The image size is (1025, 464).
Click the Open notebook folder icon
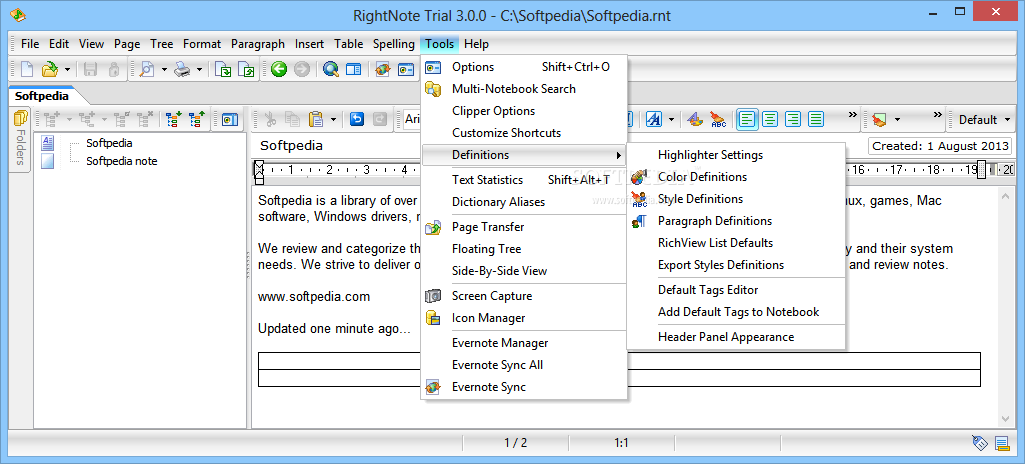(49, 69)
